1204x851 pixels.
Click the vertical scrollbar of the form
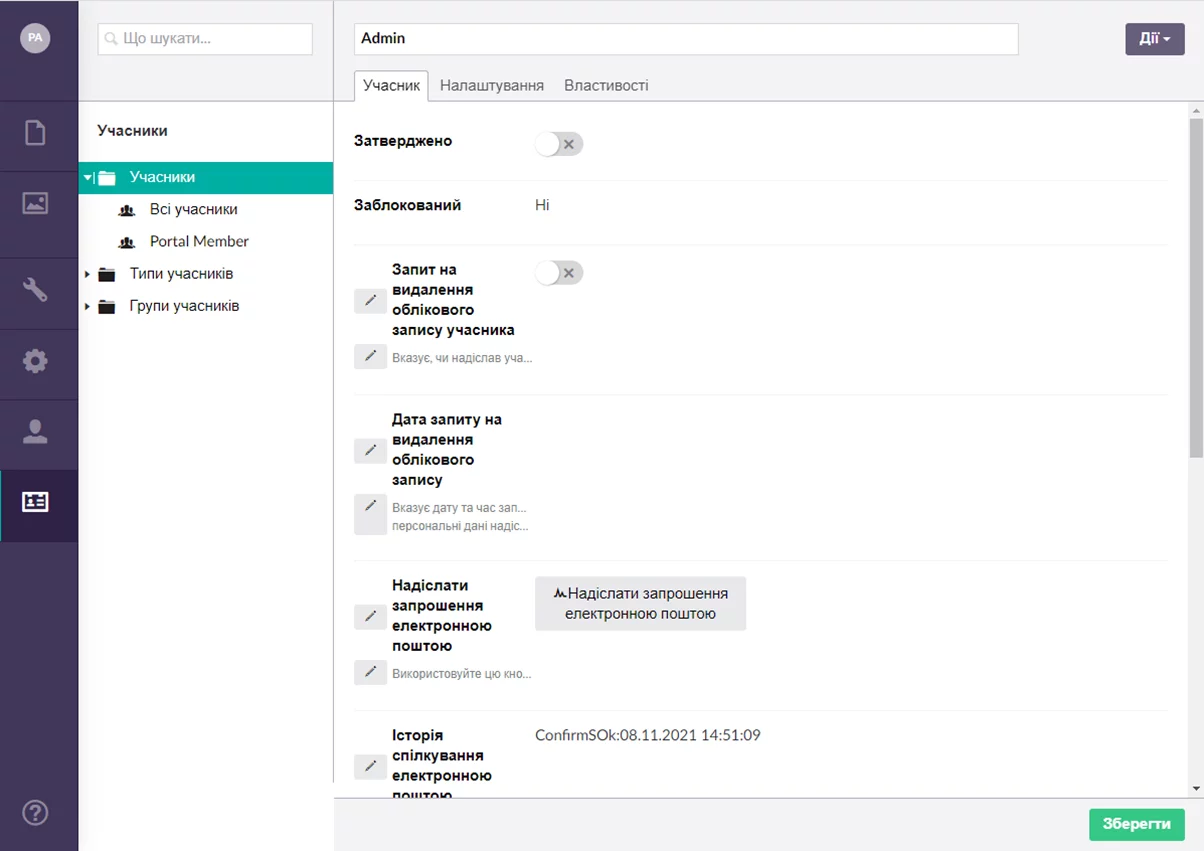[1195, 290]
